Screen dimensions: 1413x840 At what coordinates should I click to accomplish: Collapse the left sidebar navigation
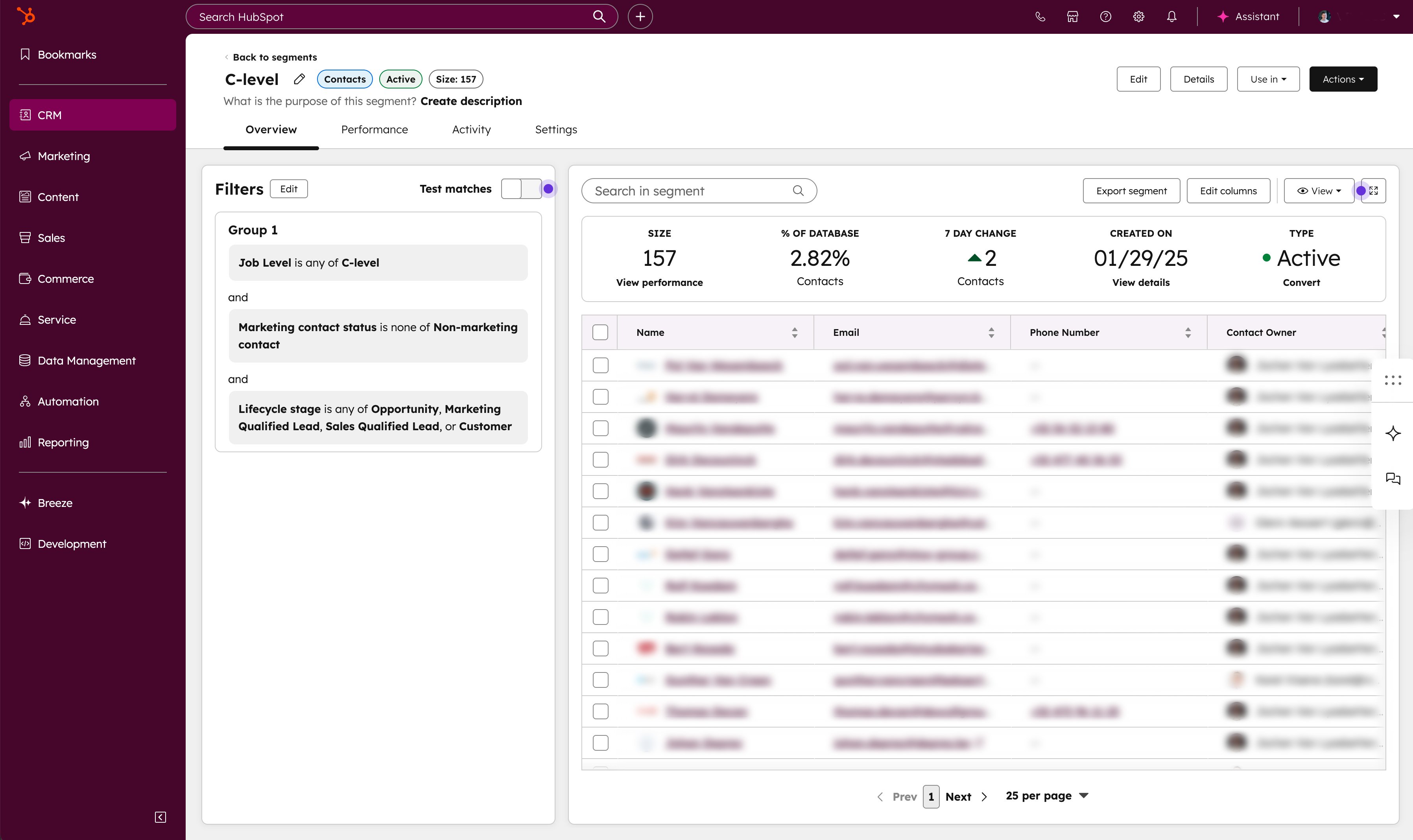pyautogui.click(x=160, y=817)
